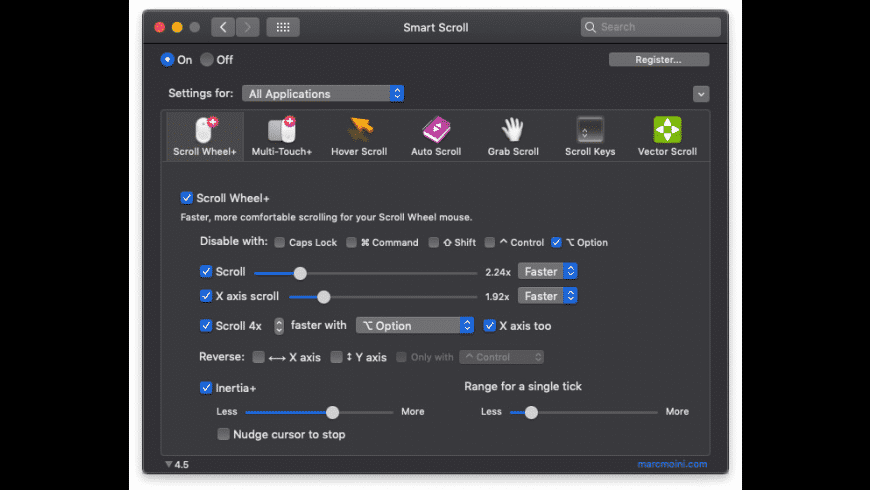Enable Reverse Y axis checkbox
Screen dimensions: 870x490
pos(336,357)
